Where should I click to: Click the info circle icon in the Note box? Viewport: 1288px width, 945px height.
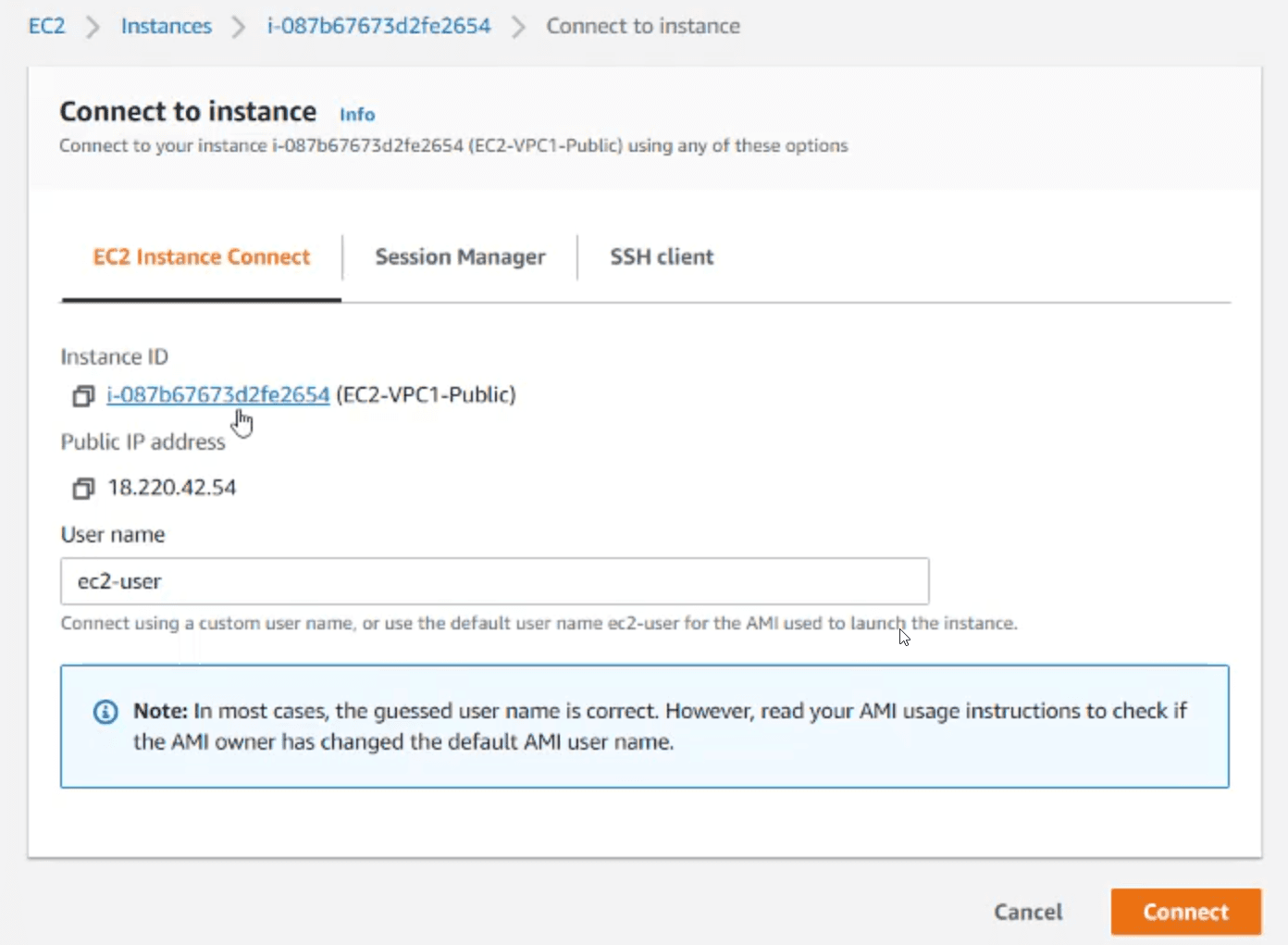pyautogui.click(x=105, y=712)
